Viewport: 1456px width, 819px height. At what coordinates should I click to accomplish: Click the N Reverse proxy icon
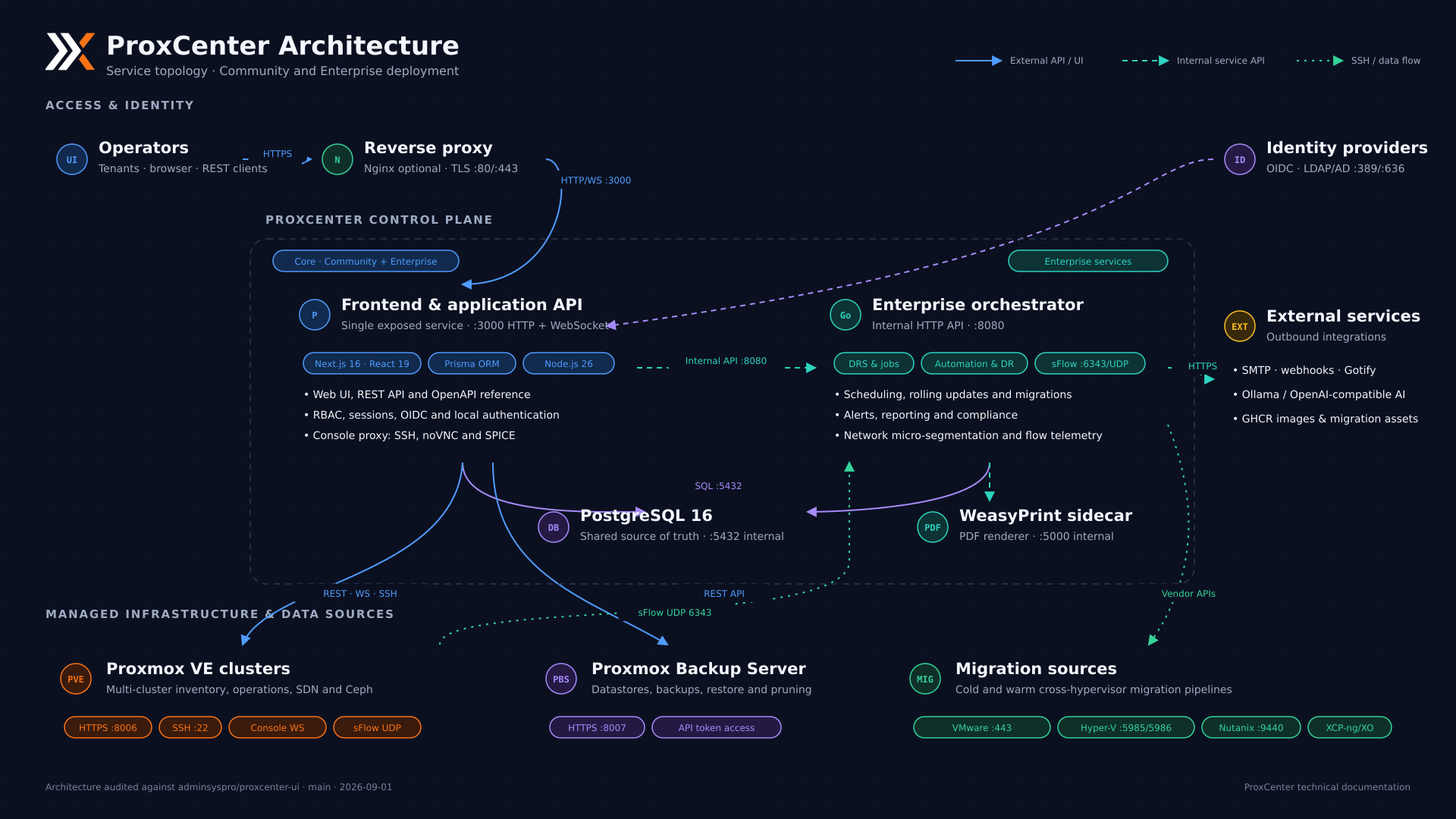[x=337, y=159]
